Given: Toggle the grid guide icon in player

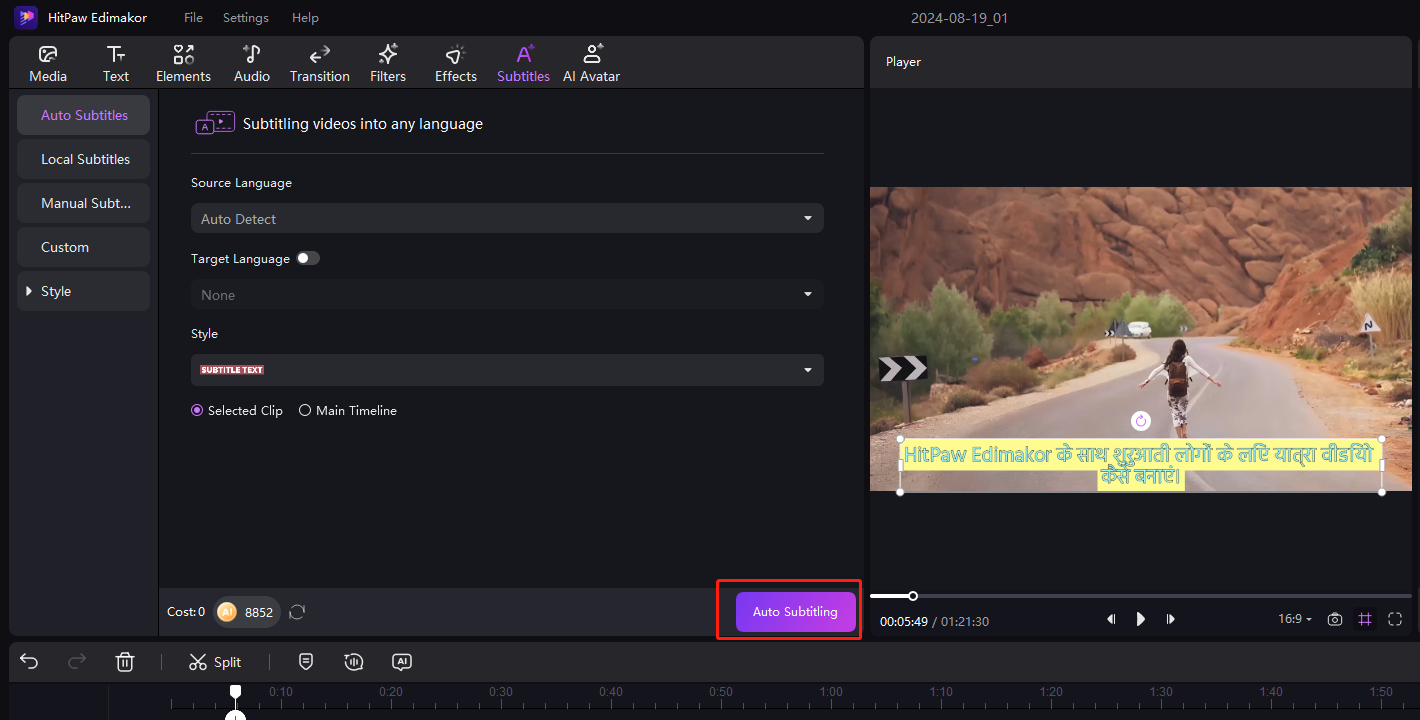Looking at the screenshot, I should point(1365,620).
